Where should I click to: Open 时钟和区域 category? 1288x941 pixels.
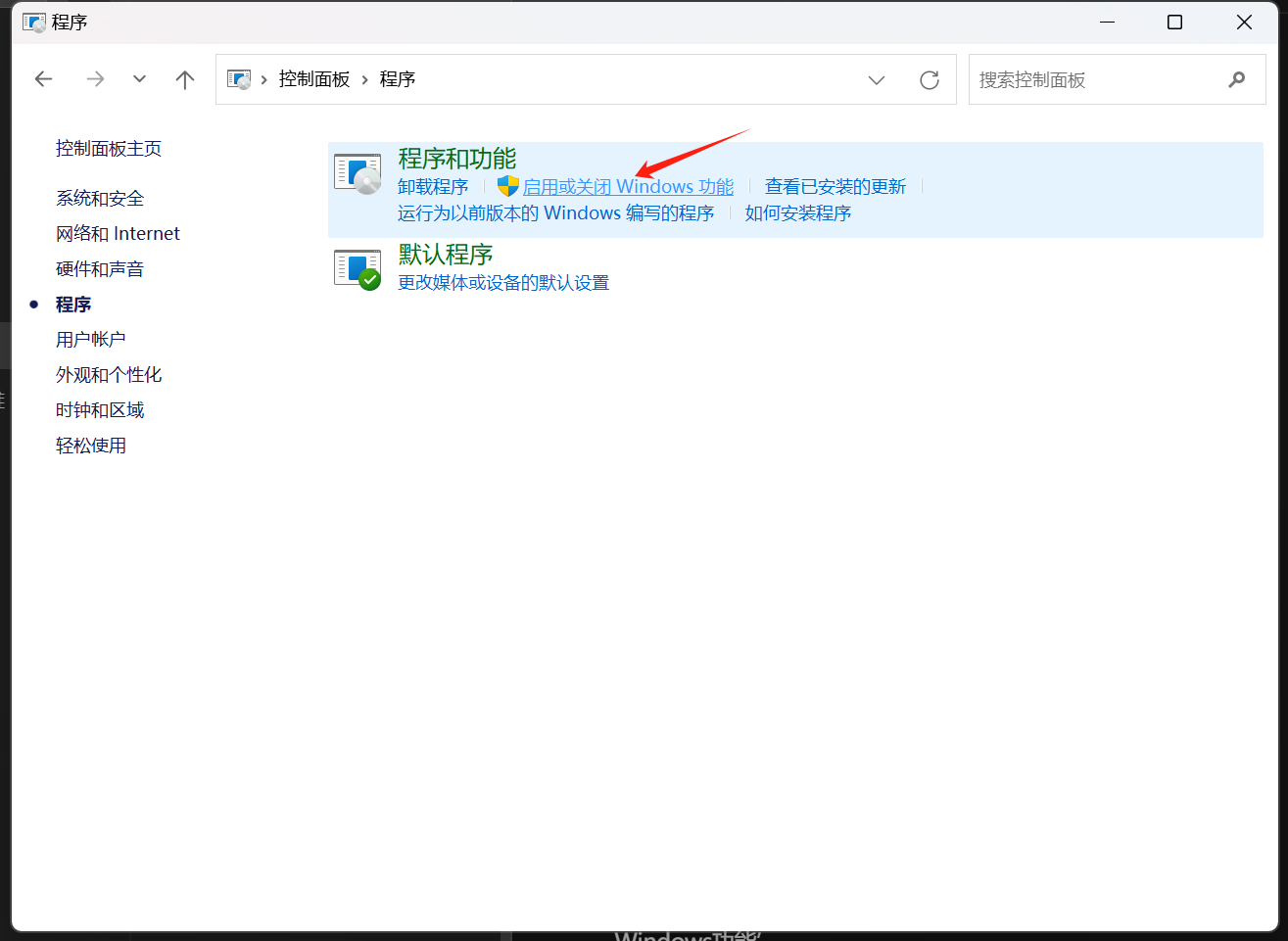click(x=100, y=410)
